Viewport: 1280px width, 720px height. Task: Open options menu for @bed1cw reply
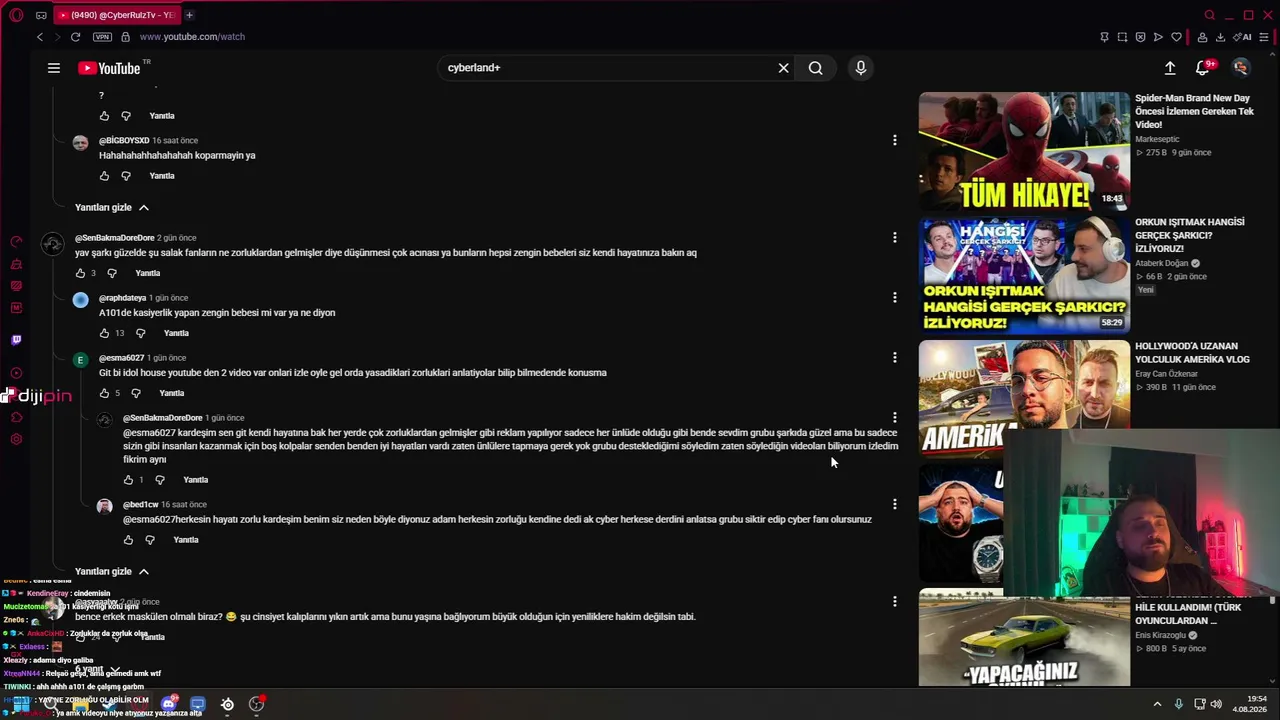point(894,505)
